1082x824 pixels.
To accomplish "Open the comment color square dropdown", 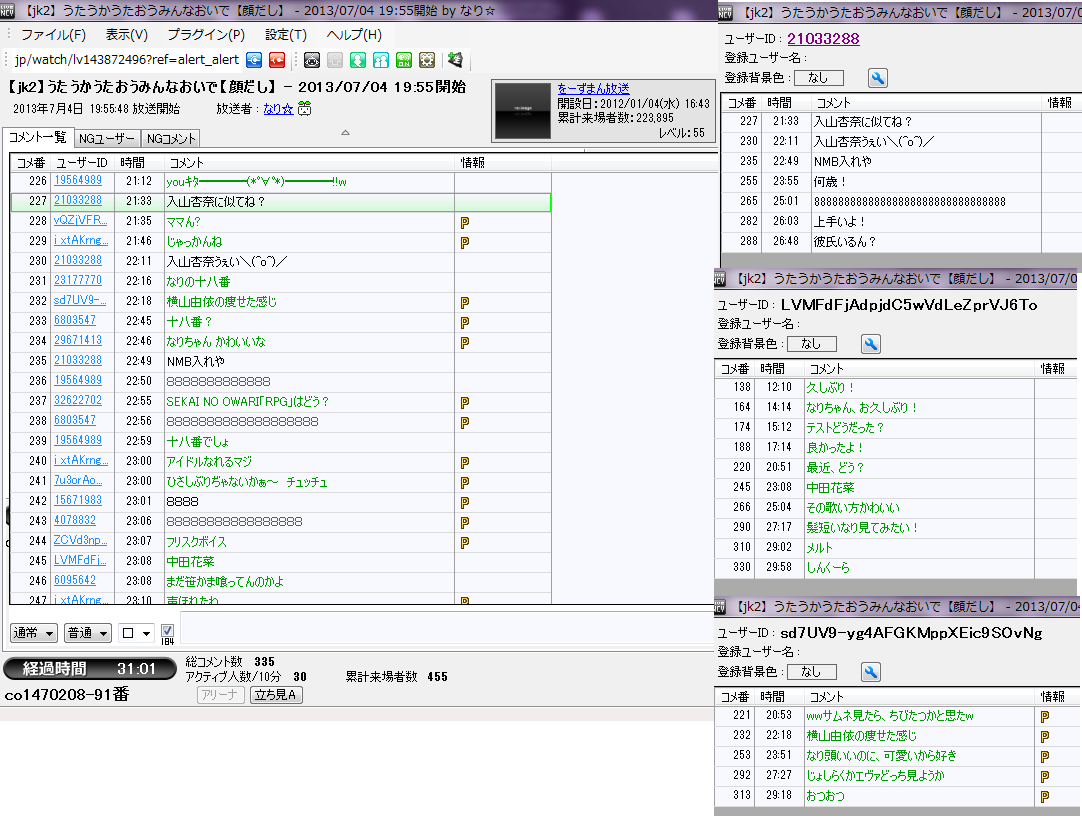I will [136, 633].
